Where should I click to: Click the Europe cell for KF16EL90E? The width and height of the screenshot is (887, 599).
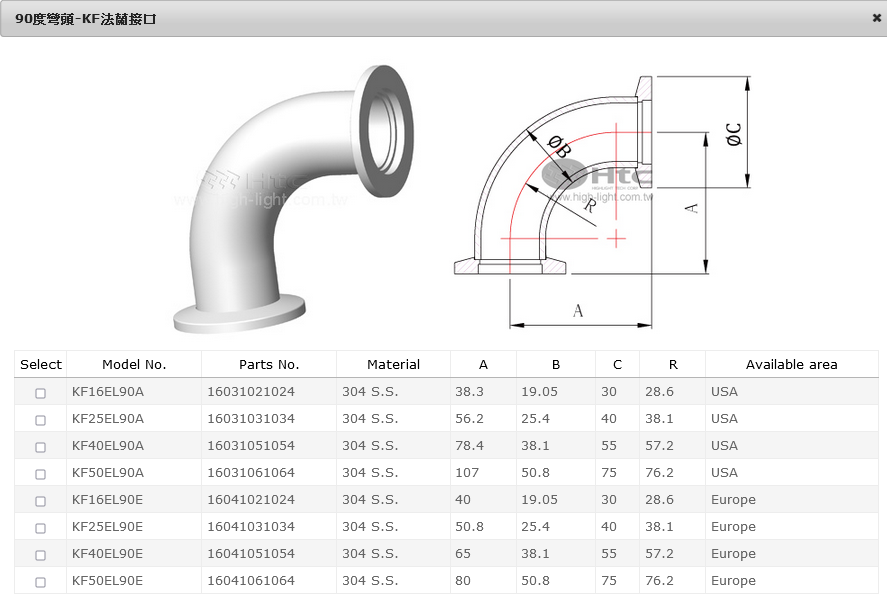tap(733, 500)
